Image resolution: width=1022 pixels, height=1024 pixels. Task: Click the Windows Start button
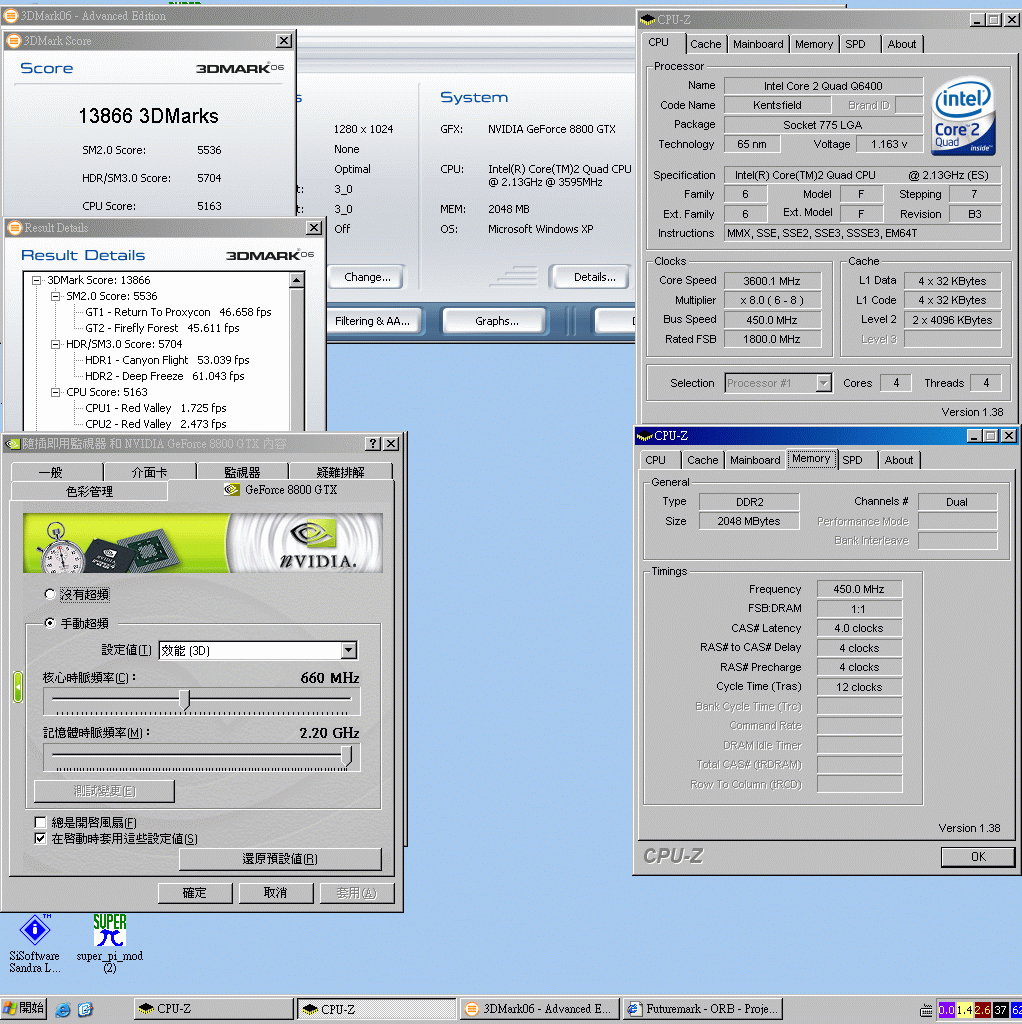coord(24,1008)
